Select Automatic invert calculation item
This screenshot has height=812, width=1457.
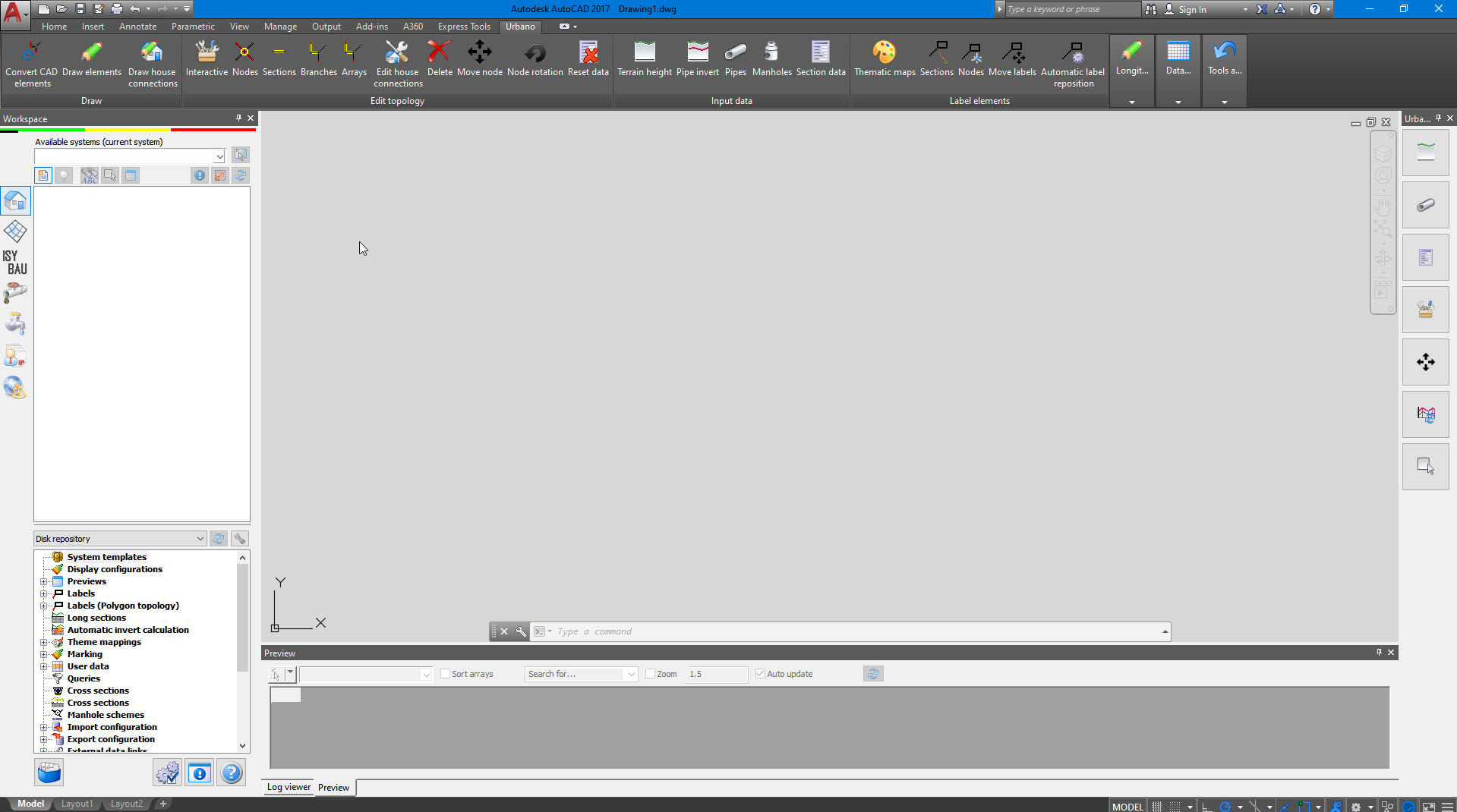(128, 630)
